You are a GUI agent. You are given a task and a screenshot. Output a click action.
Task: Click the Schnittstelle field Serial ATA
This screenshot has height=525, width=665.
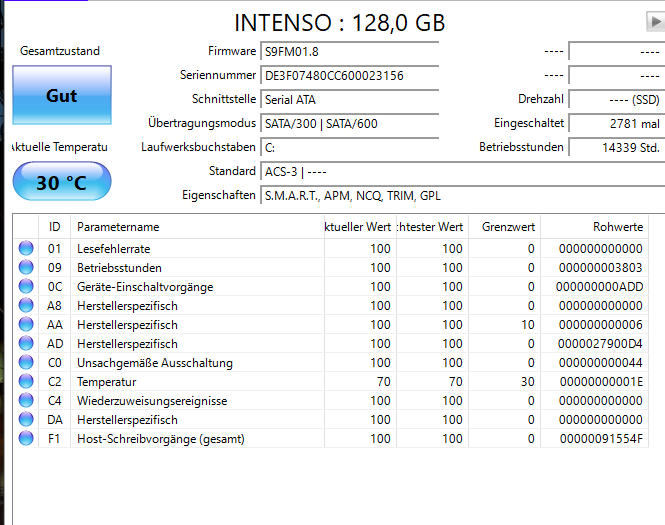point(349,100)
